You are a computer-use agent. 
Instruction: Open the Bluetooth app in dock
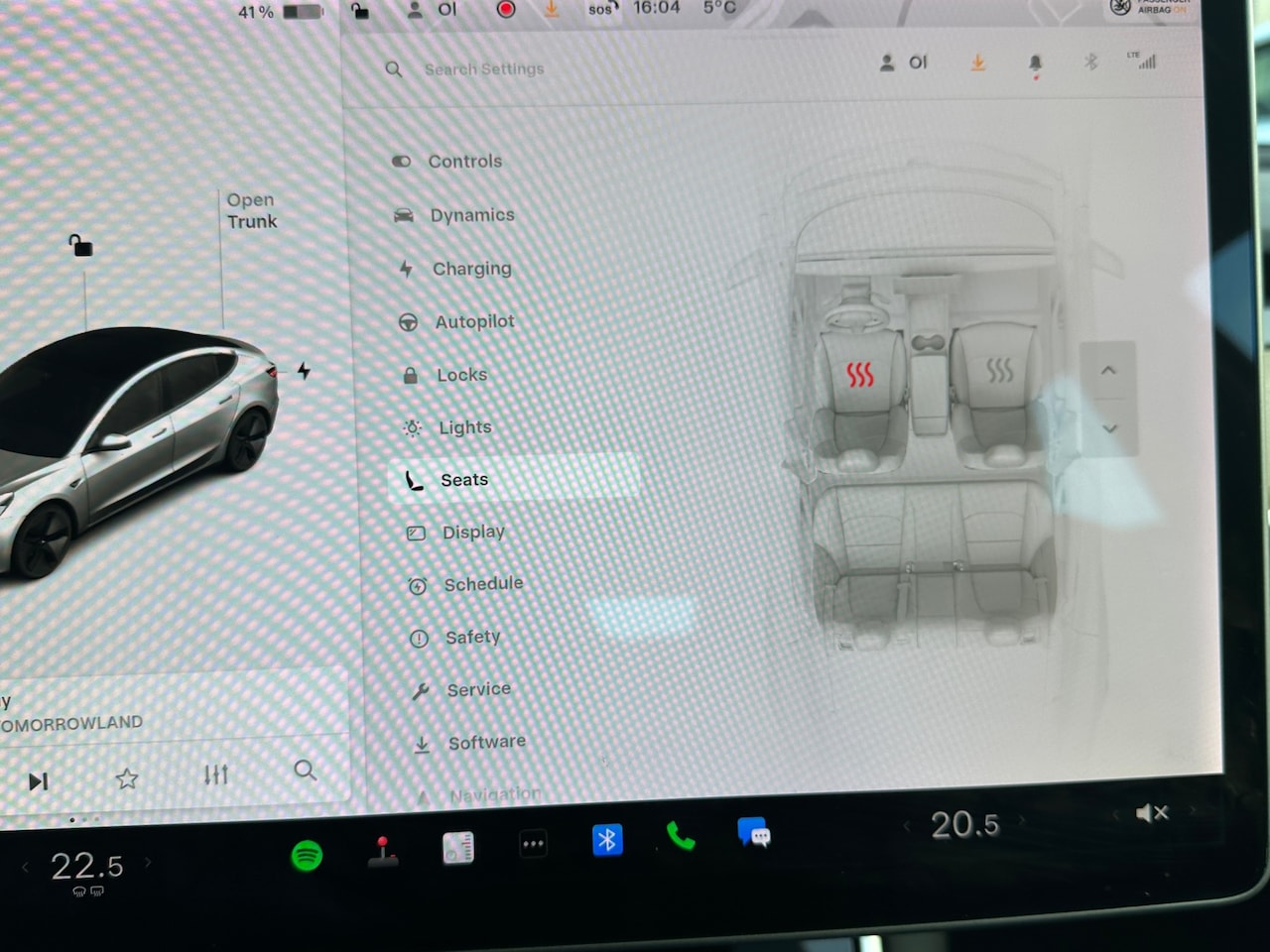(x=607, y=840)
